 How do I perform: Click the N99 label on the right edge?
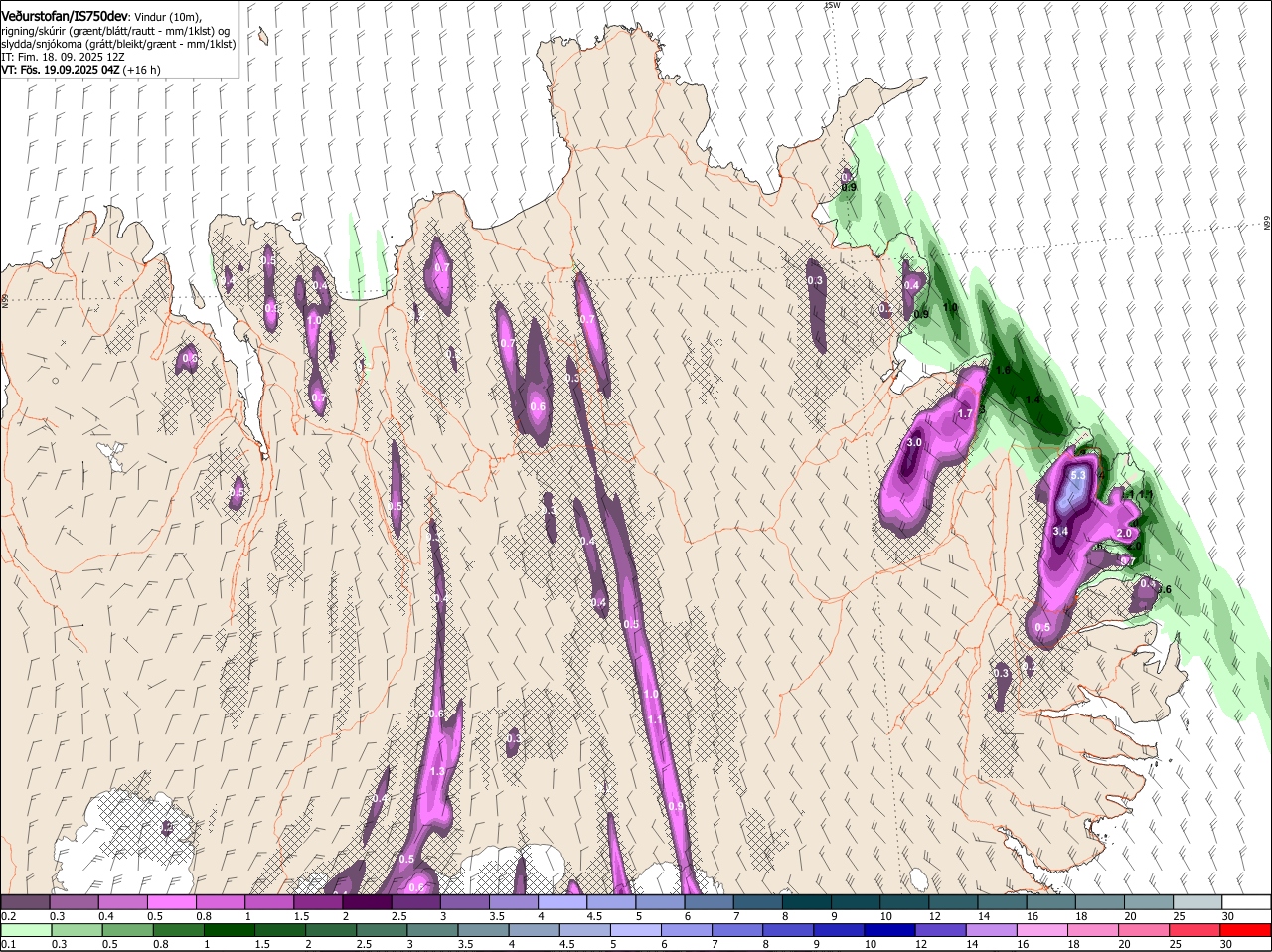(x=1267, y=224)
